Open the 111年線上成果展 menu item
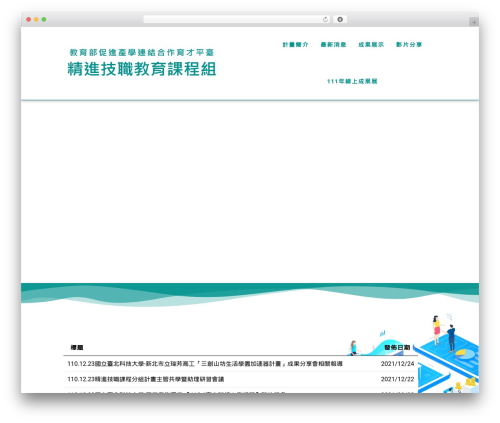The image size is (500, 423). [352, 81]
